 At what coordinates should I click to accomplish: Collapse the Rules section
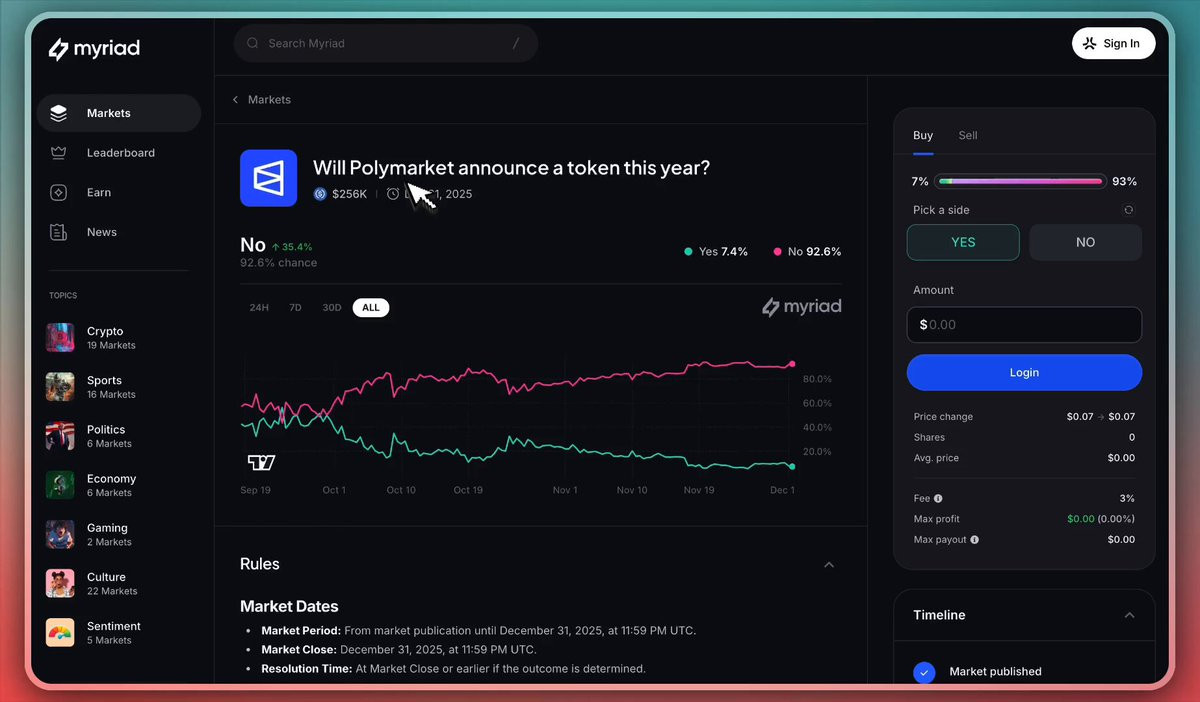[x=829, y=565]
